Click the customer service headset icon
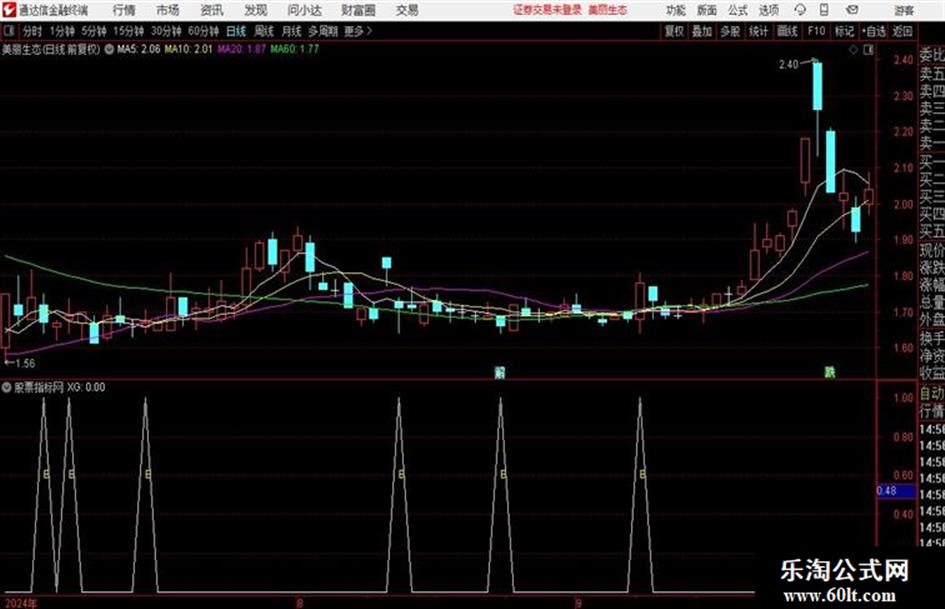 (800, 10)
